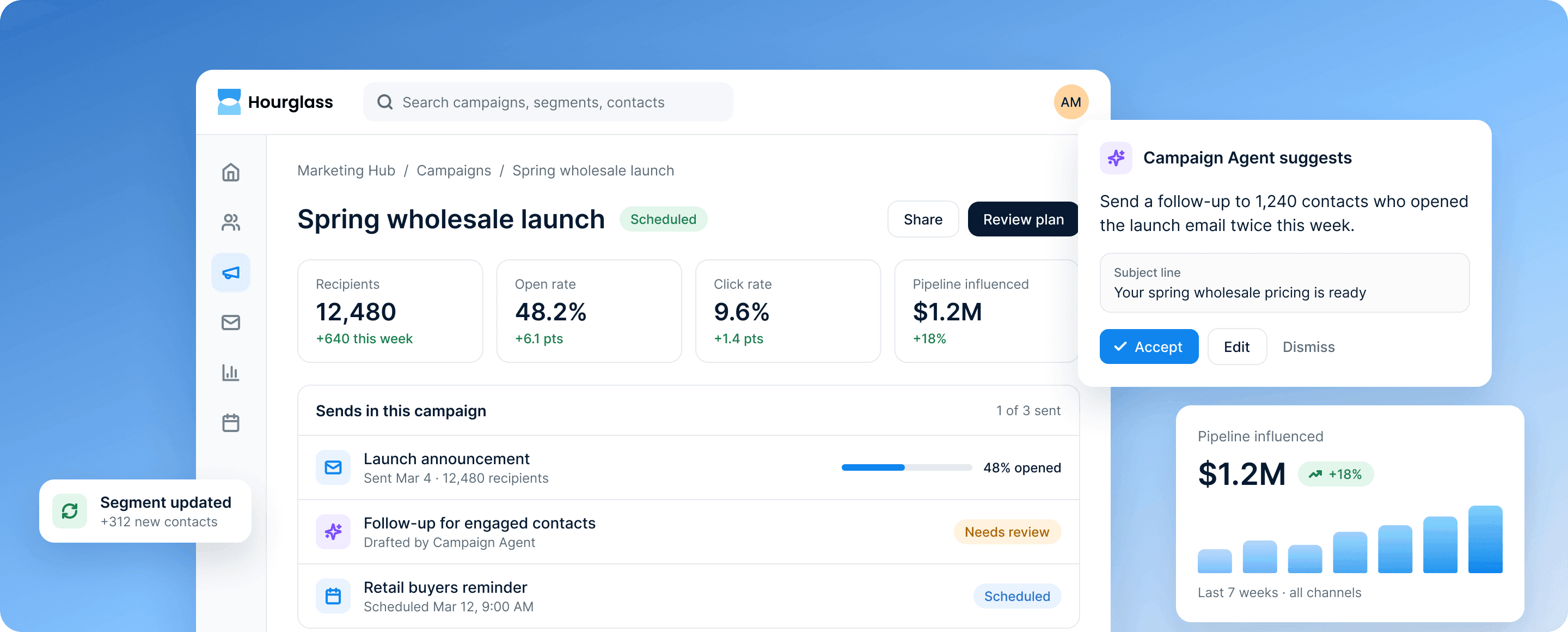Viewport: 1568px width, 632px height.
Task: Accept the Campaign Agent suggestion
Action: 1149,347
